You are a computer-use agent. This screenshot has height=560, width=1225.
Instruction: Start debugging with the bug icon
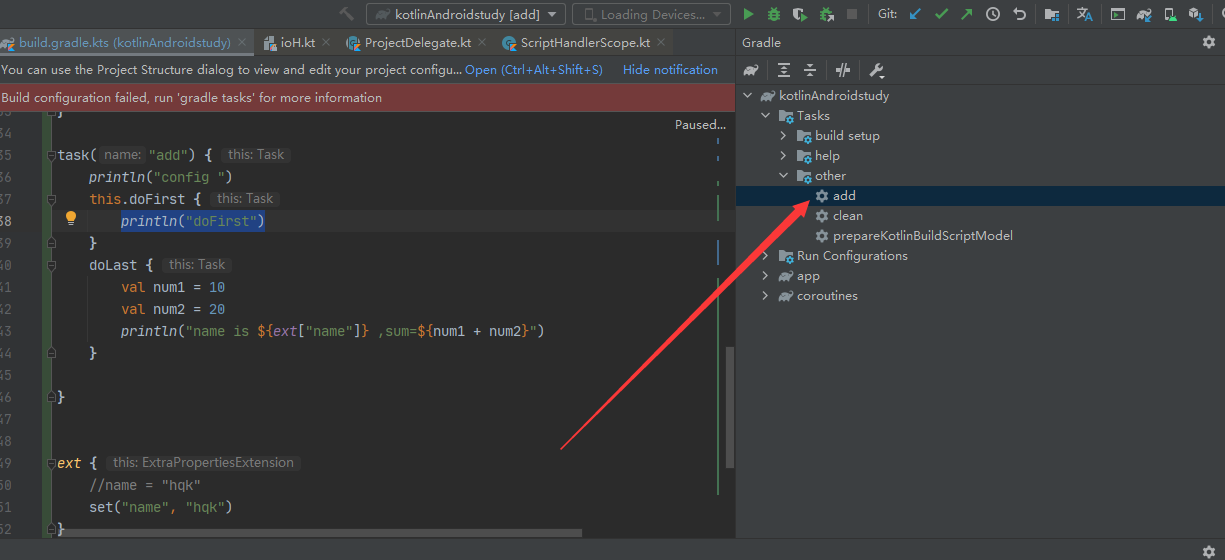774,14
